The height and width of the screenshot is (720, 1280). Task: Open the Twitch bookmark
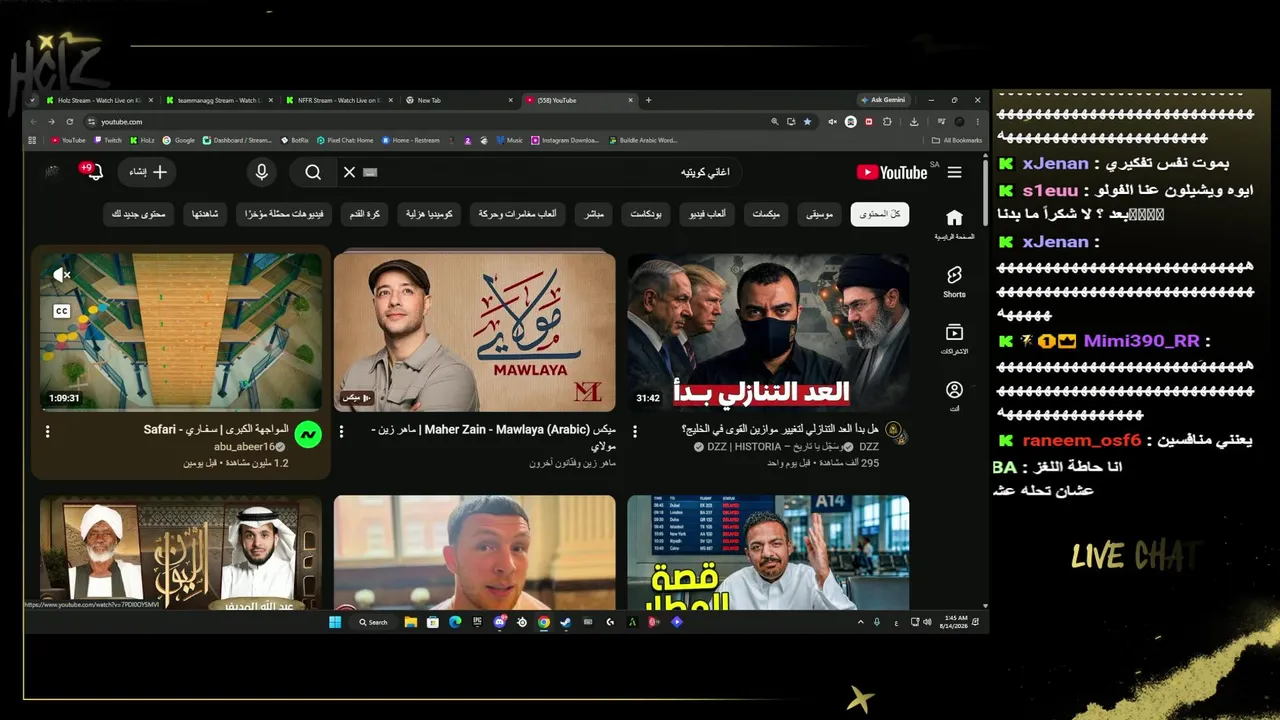tap(108, 140)
